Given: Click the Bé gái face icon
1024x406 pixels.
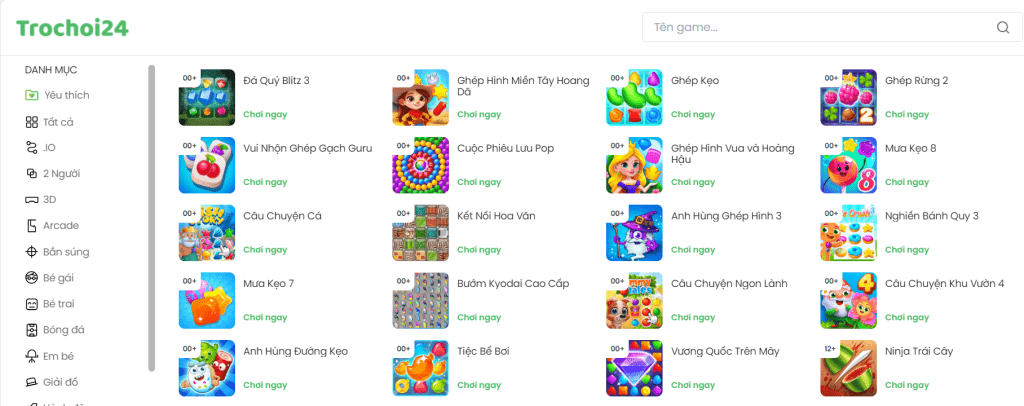Looking at the screenshot, I should pos(31,278).
